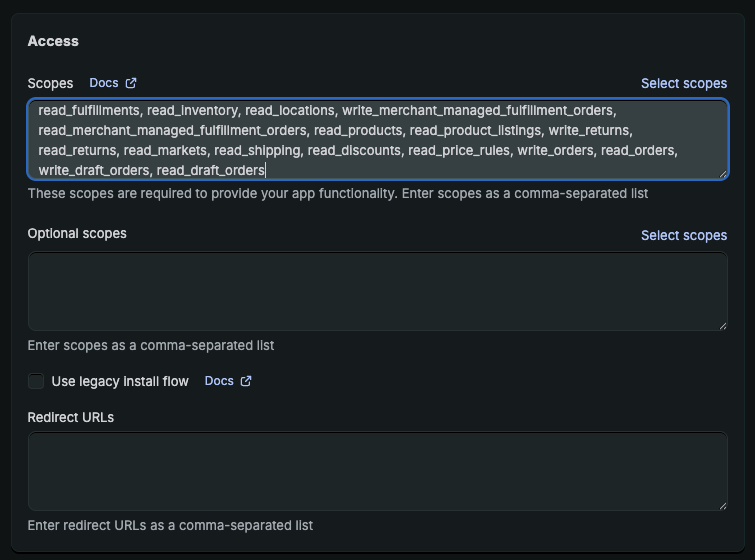Click inside the Redirect URLs text area
The image size is (755, 560).
pyautogui.click(x=377, y=471)
